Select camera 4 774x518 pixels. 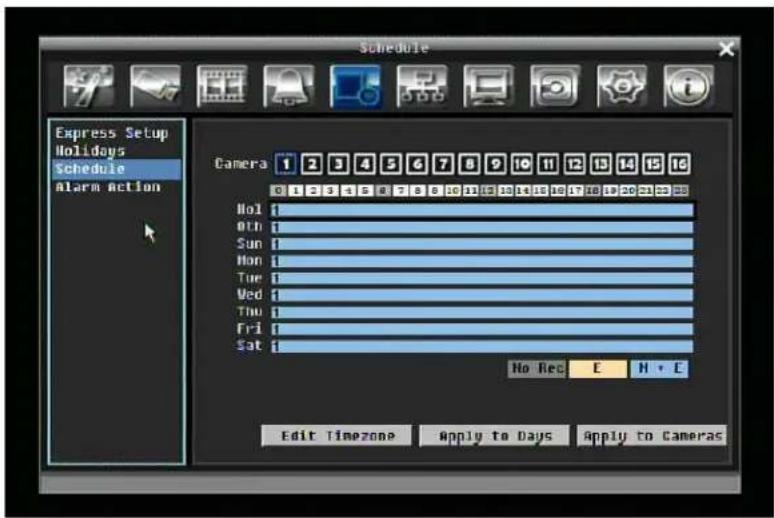click(364, 164)
